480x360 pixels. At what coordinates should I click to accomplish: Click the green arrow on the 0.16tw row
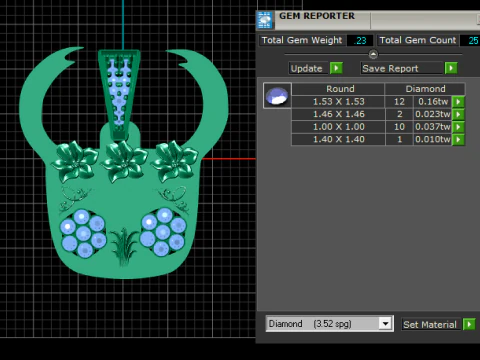[458, 102]
